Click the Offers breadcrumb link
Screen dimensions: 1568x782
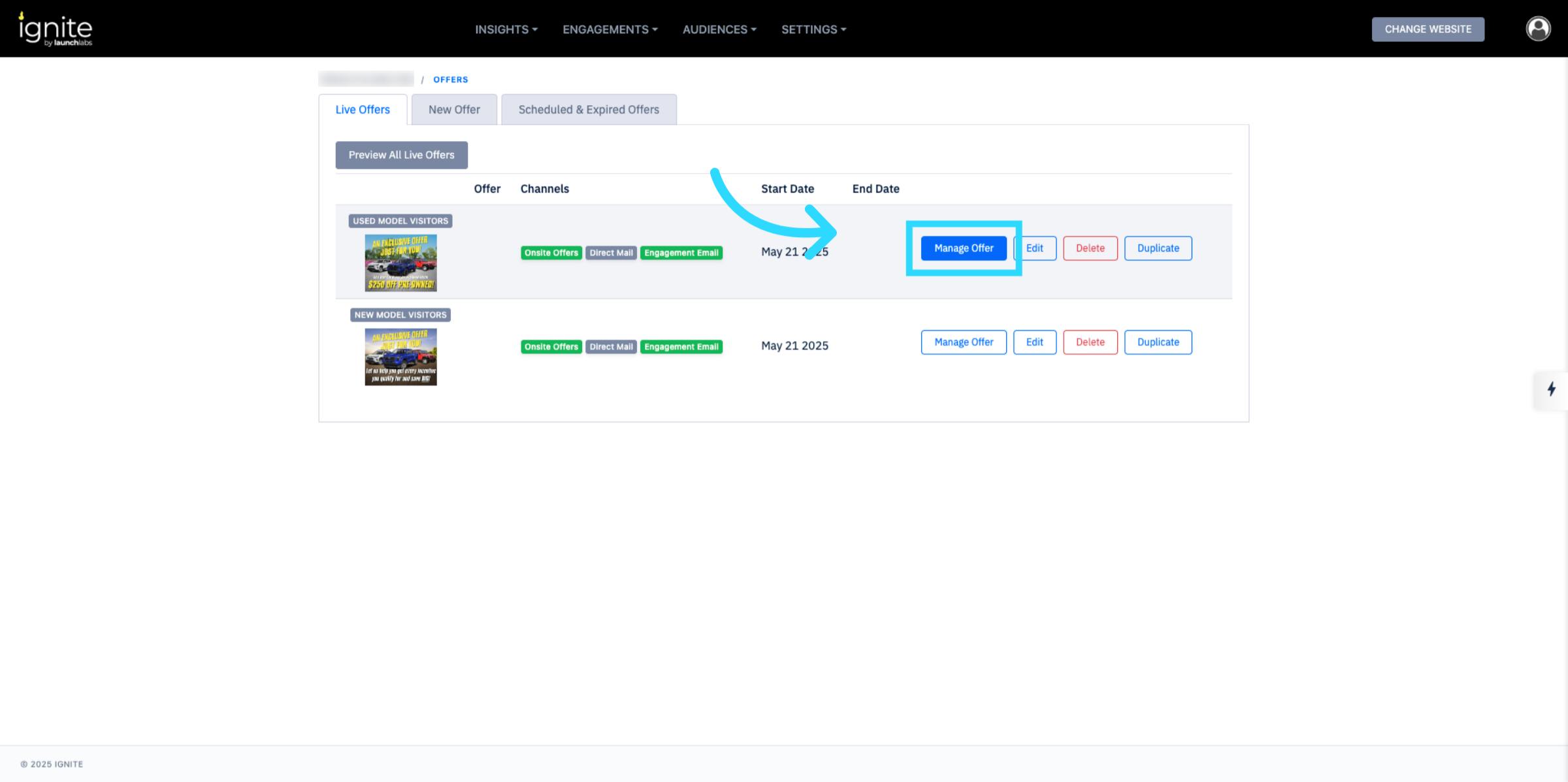tap(450, 80)
